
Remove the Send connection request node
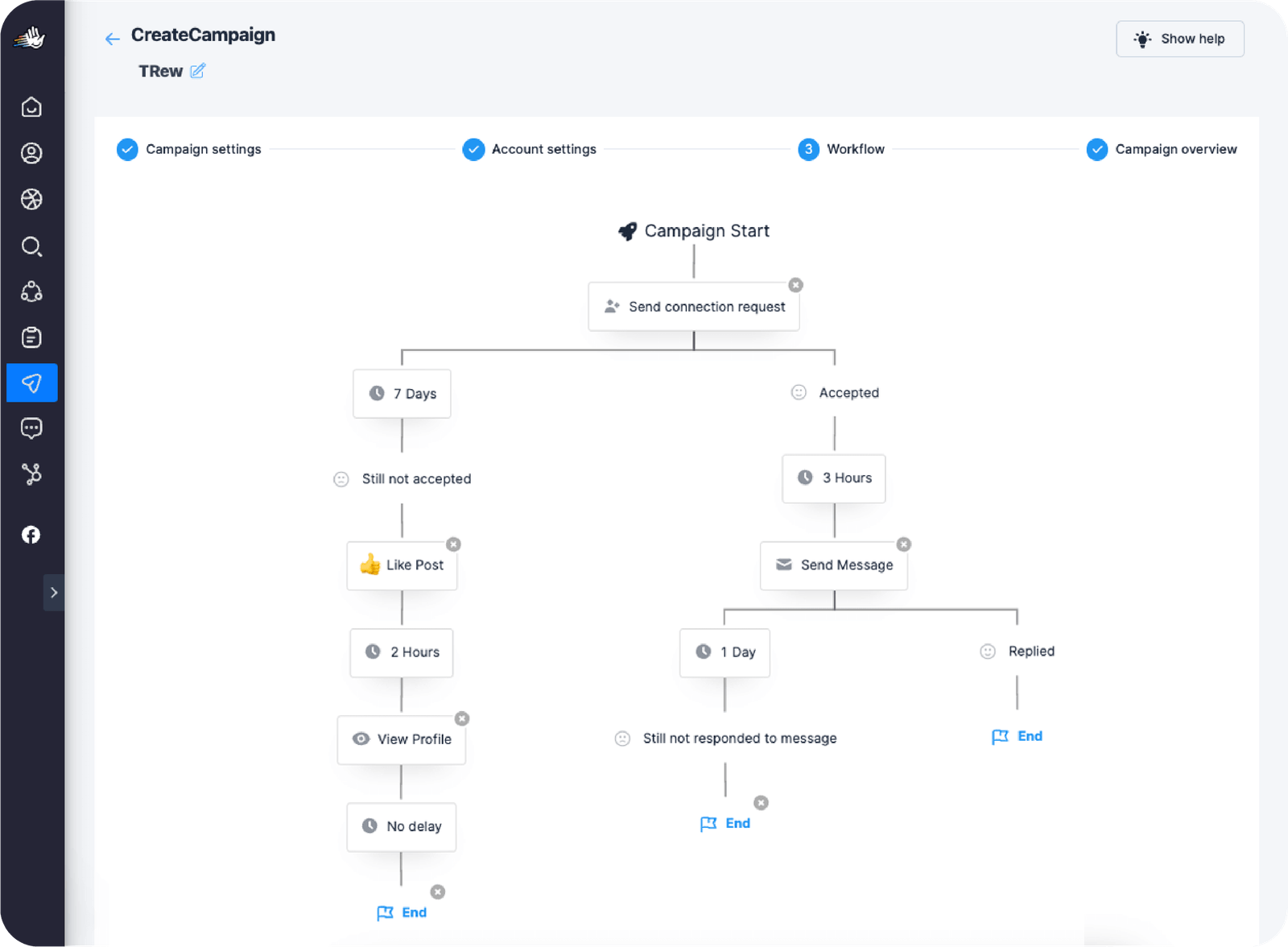click(795, 284)
